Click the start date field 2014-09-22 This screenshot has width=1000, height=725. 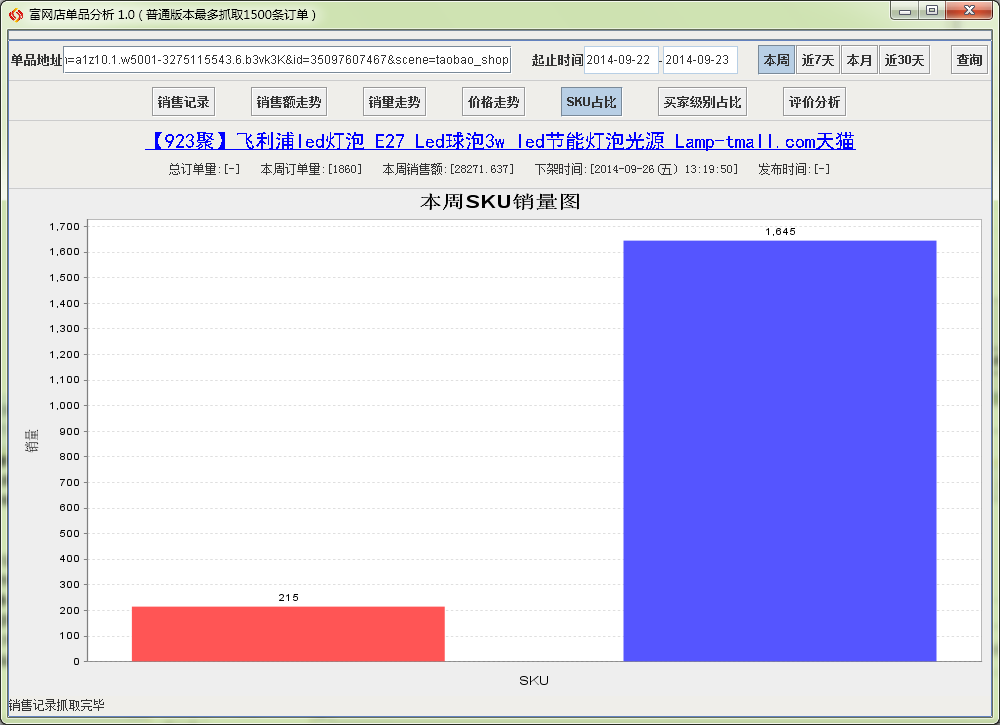tap(621, 60)
